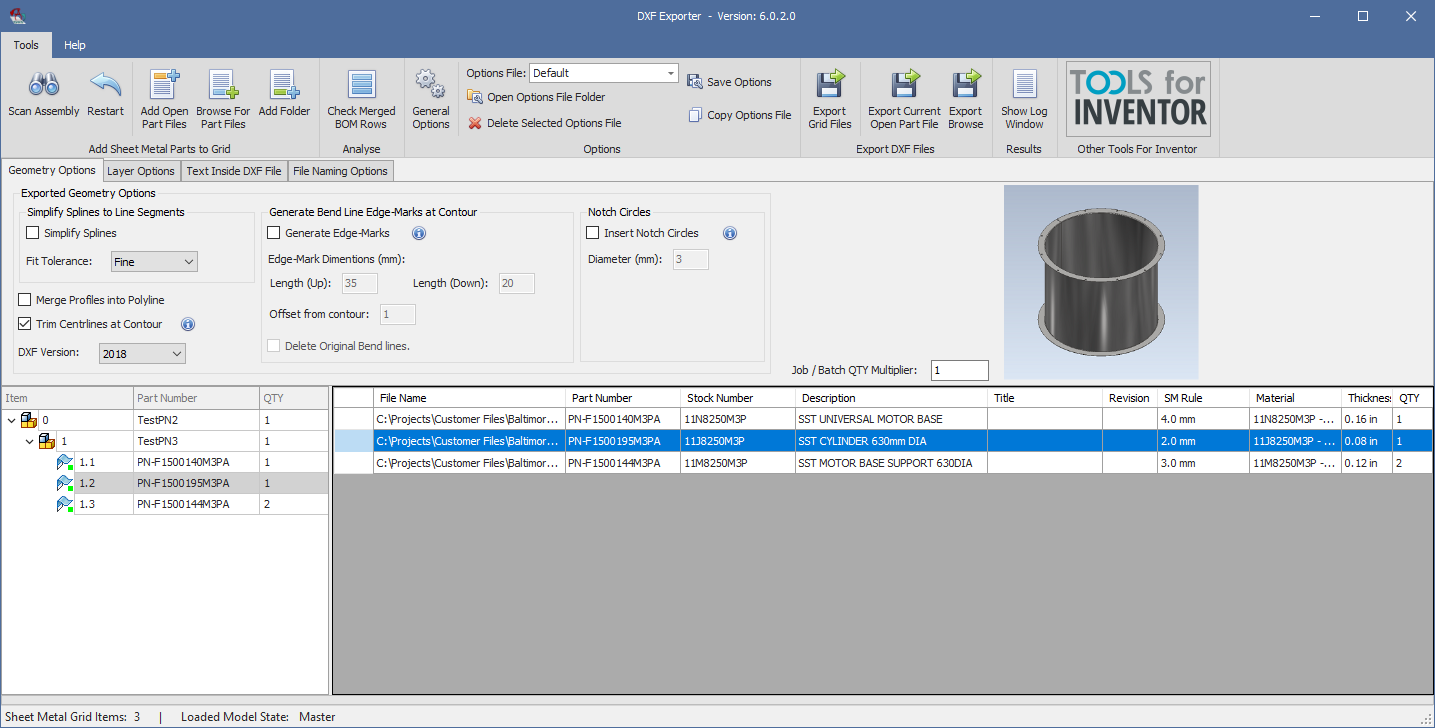Select tree item 1.3 PN-F1500144M3PA
This screenshot has width=1435, height=728.
[x=182, y=504]
